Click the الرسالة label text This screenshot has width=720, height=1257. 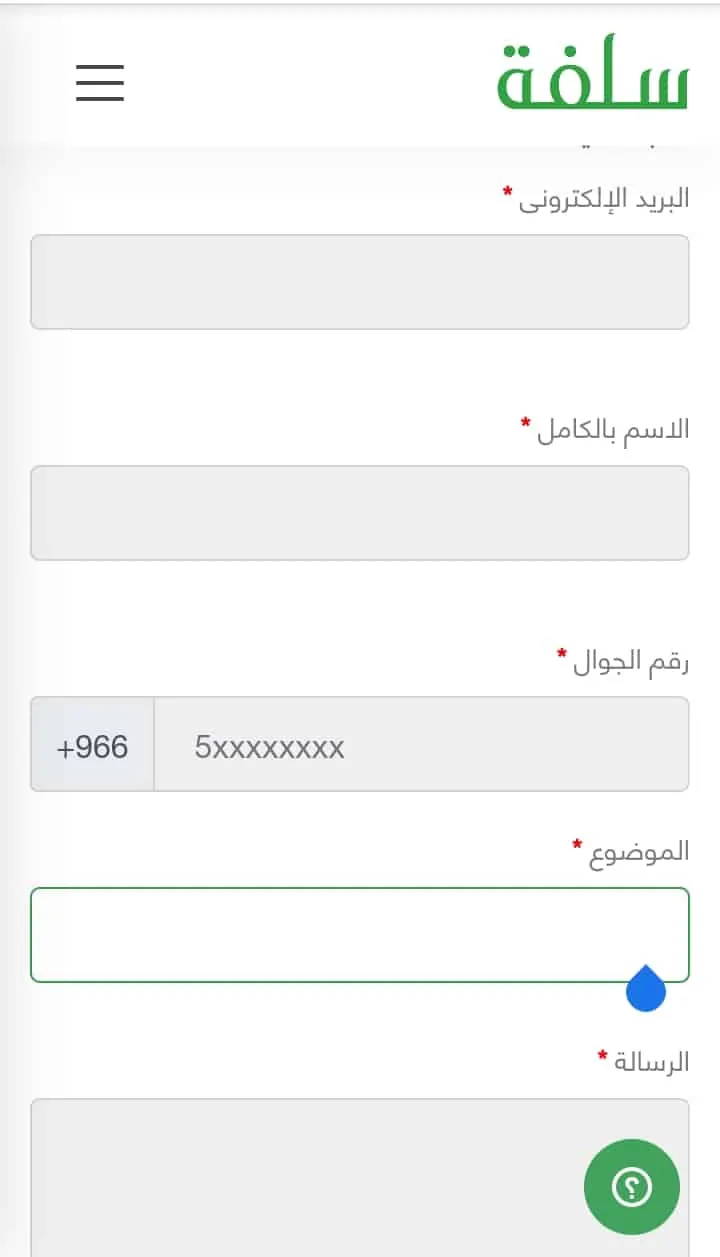pos(651,1062)
